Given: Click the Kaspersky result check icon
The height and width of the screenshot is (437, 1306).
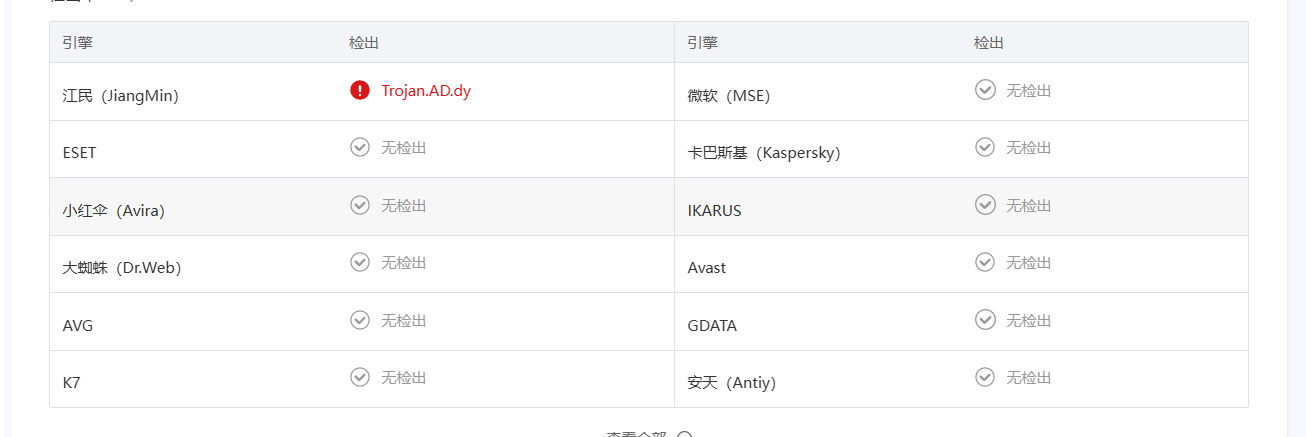Looking at the screenshot, I should pyautogui.click(x=985, y=147).
